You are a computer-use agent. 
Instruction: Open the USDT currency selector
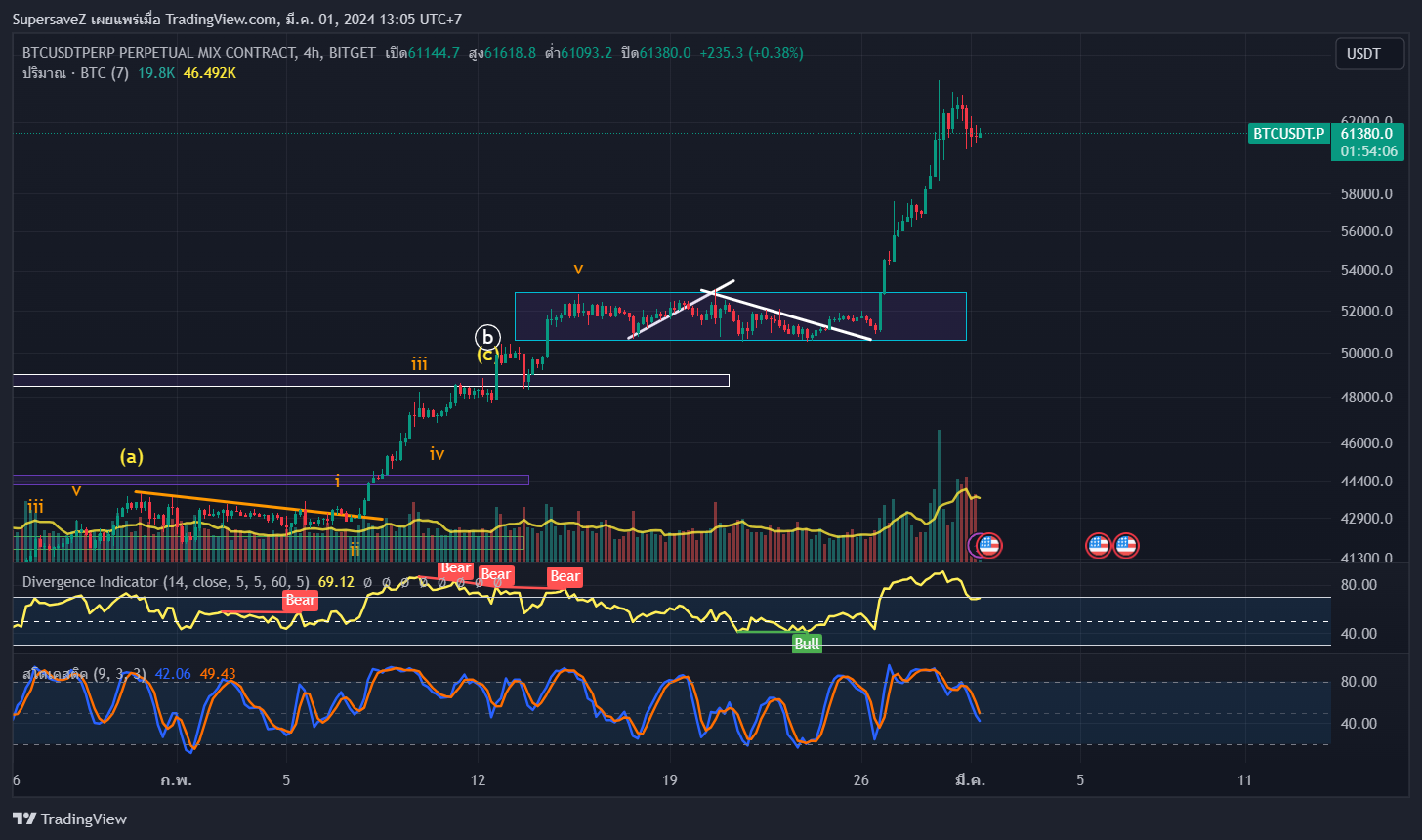coord(1369,54)
